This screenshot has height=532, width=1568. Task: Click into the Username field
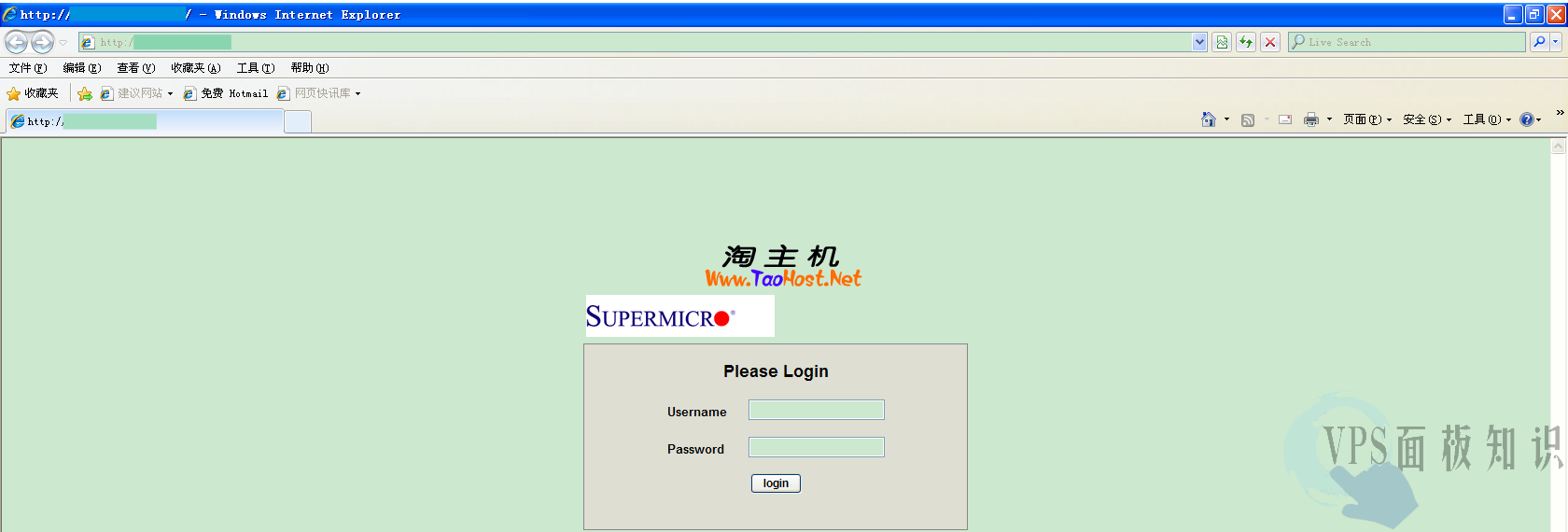(x=817, y=410)
